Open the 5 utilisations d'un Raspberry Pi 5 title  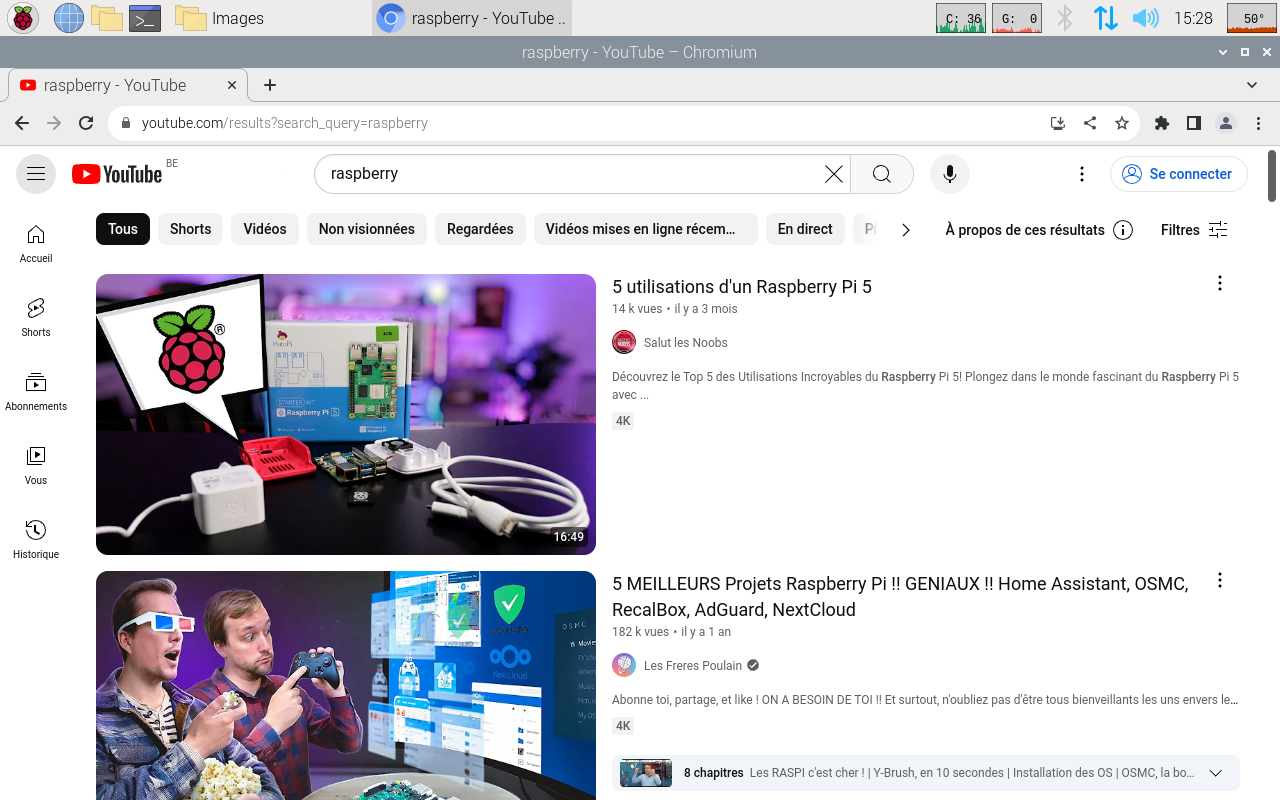[742, 287]
